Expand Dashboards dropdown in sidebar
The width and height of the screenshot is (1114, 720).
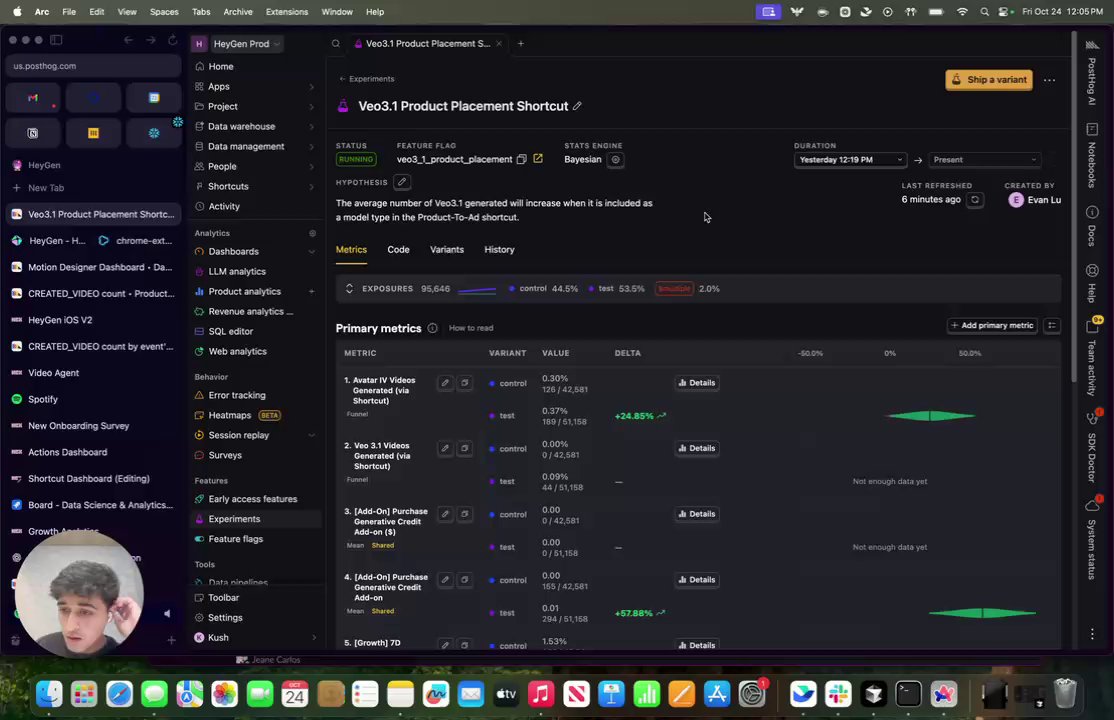311,252
